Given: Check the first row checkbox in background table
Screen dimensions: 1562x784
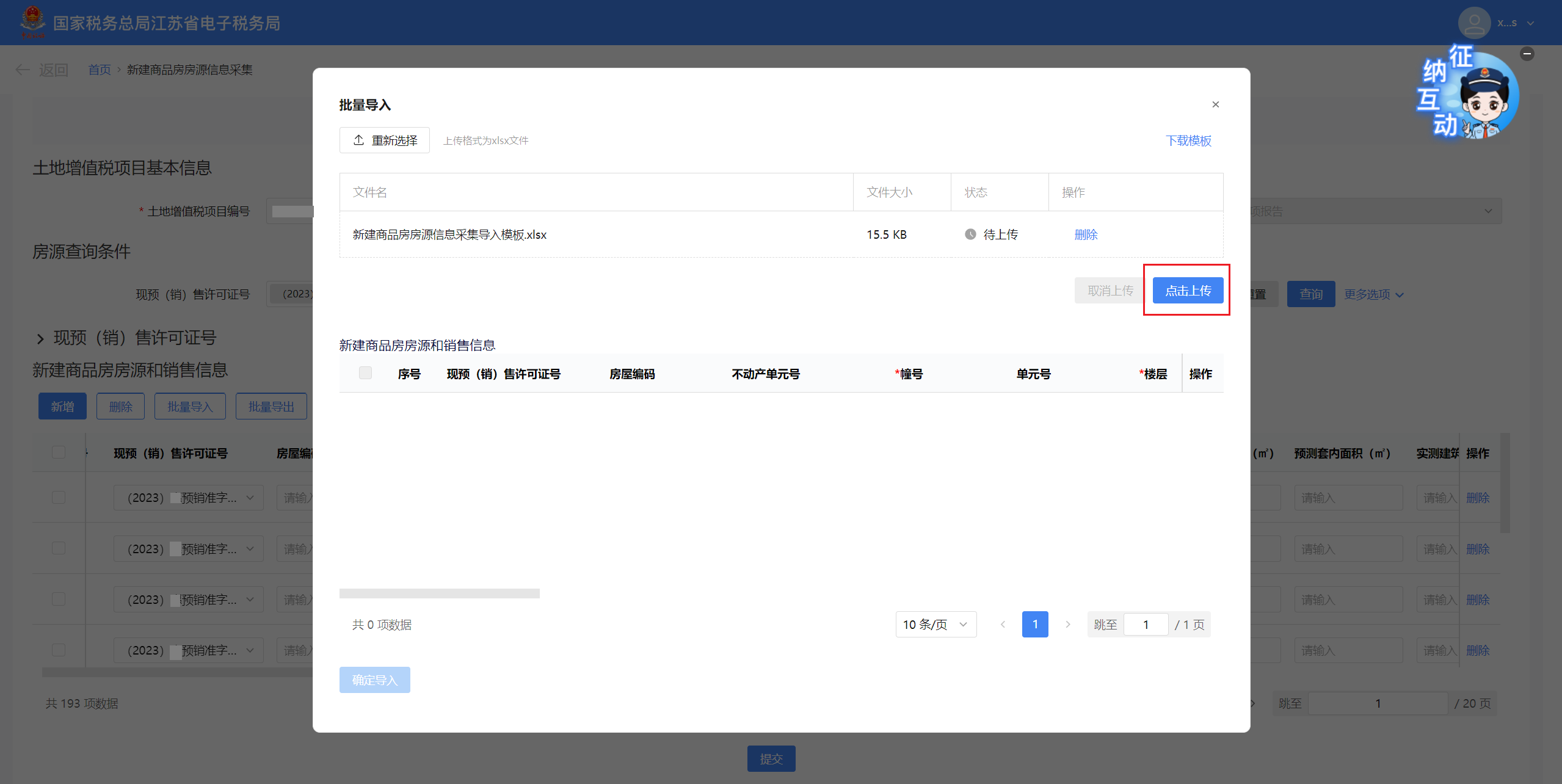Looking at the screenshot, I should click(59, 497).
